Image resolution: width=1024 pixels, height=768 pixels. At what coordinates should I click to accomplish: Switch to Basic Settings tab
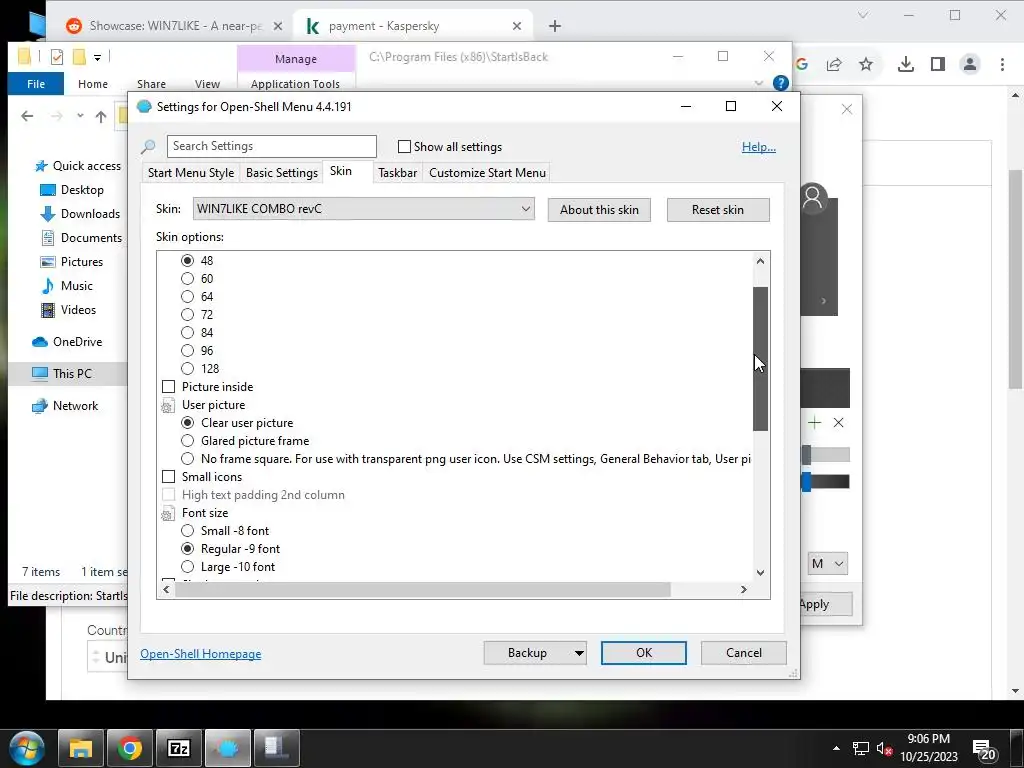pyautogui.click(x=281, y=173)
